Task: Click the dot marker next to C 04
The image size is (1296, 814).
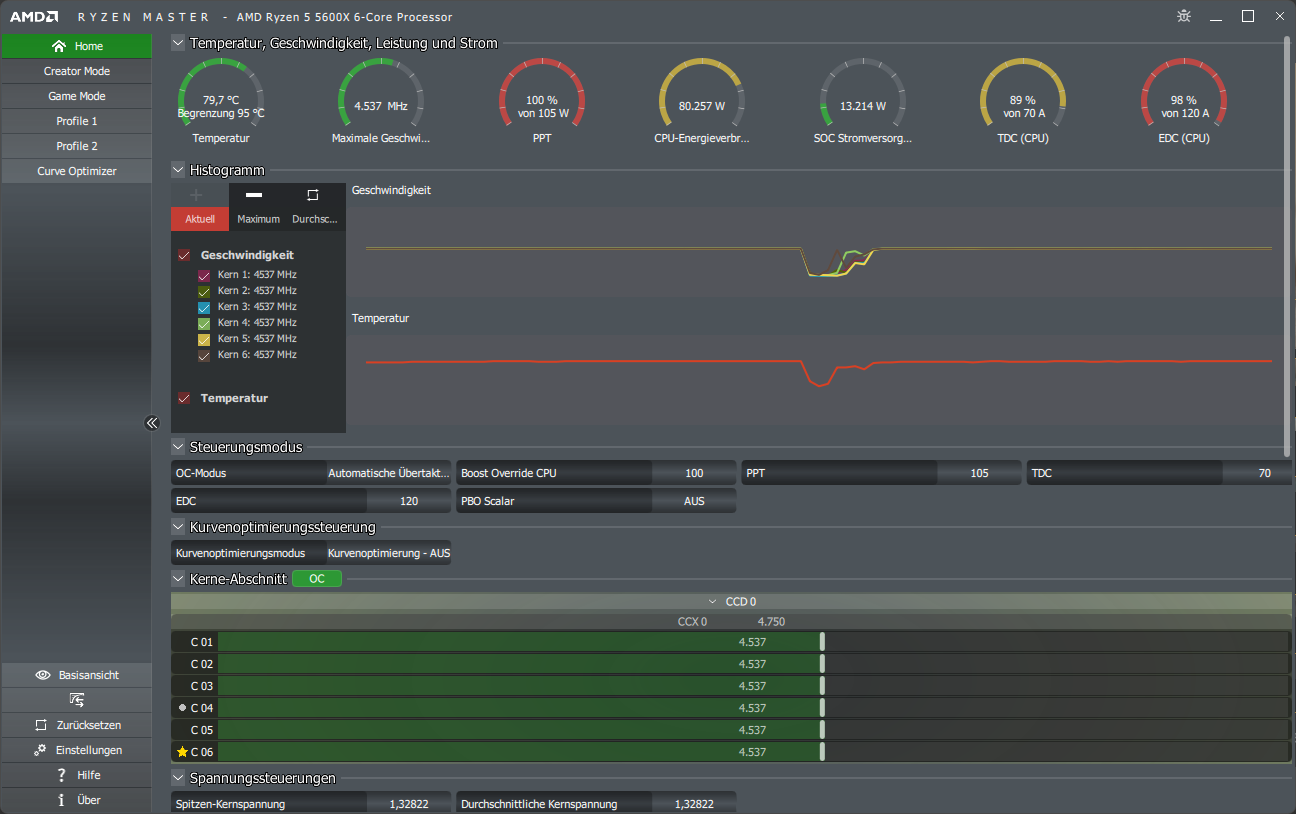Action: pyautogui.click(x=182, y=708)
